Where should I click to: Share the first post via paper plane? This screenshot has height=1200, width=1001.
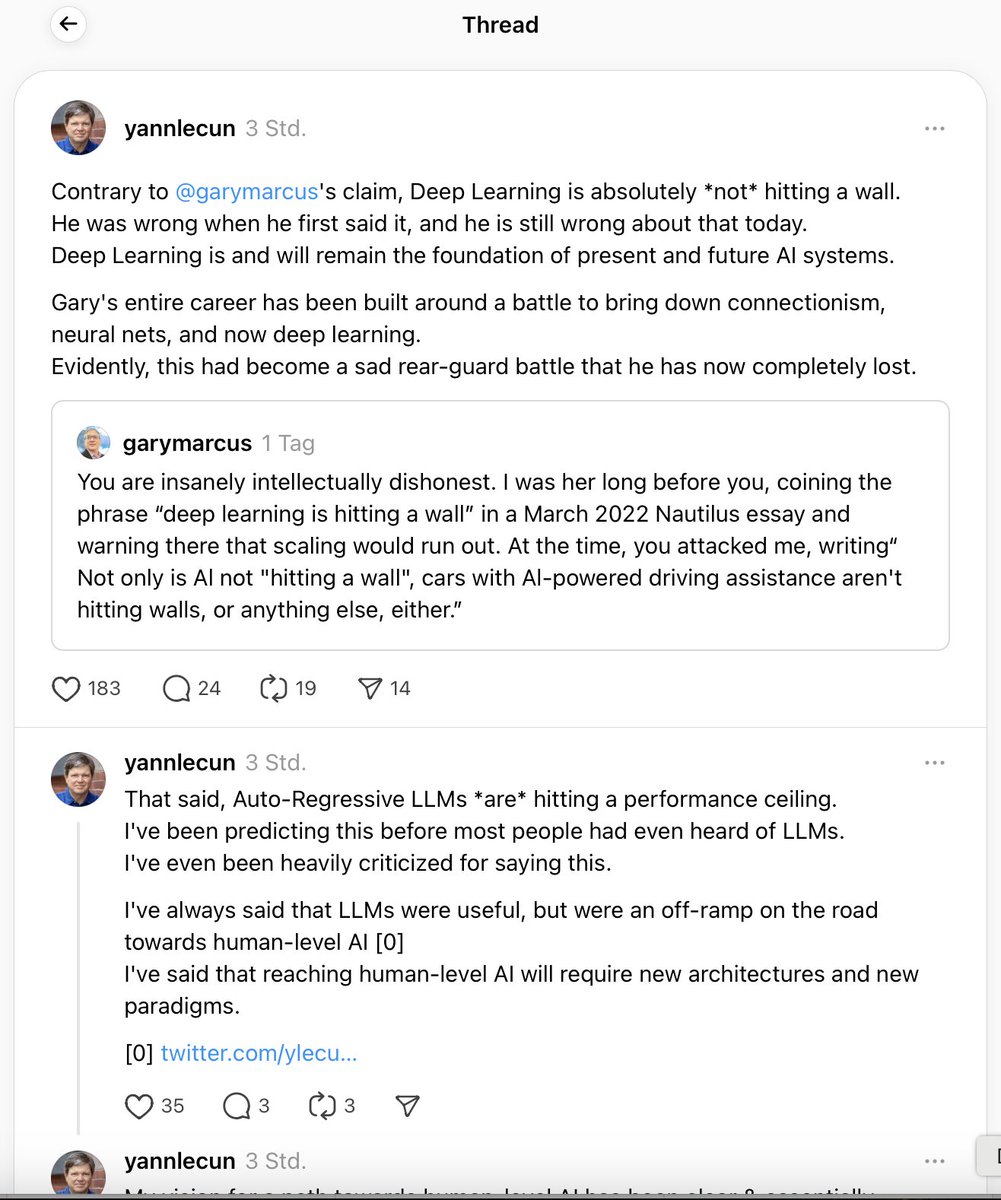pos(370,688)
